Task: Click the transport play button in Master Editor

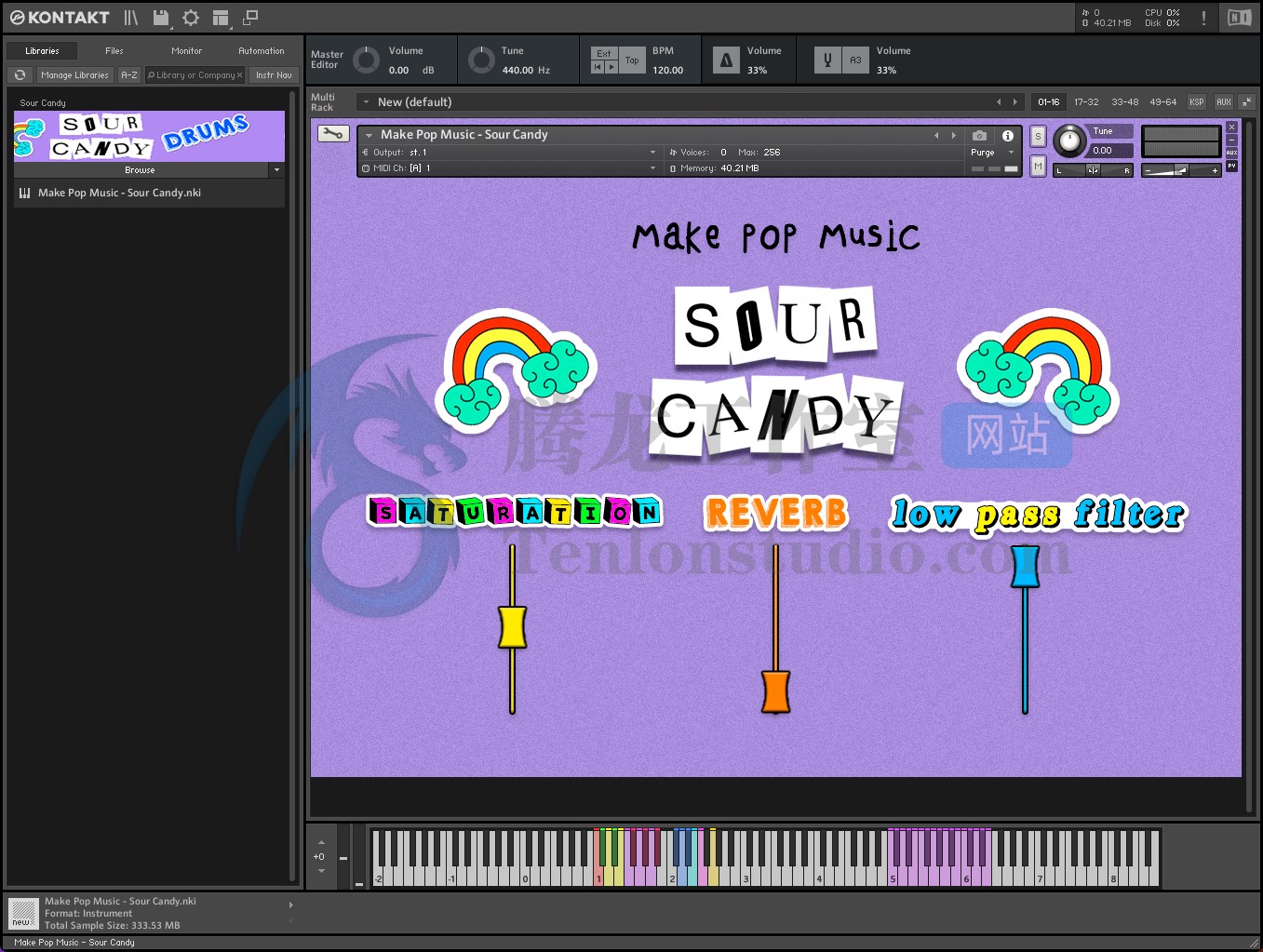Action: pyautogui.click(x=611, y=67)
